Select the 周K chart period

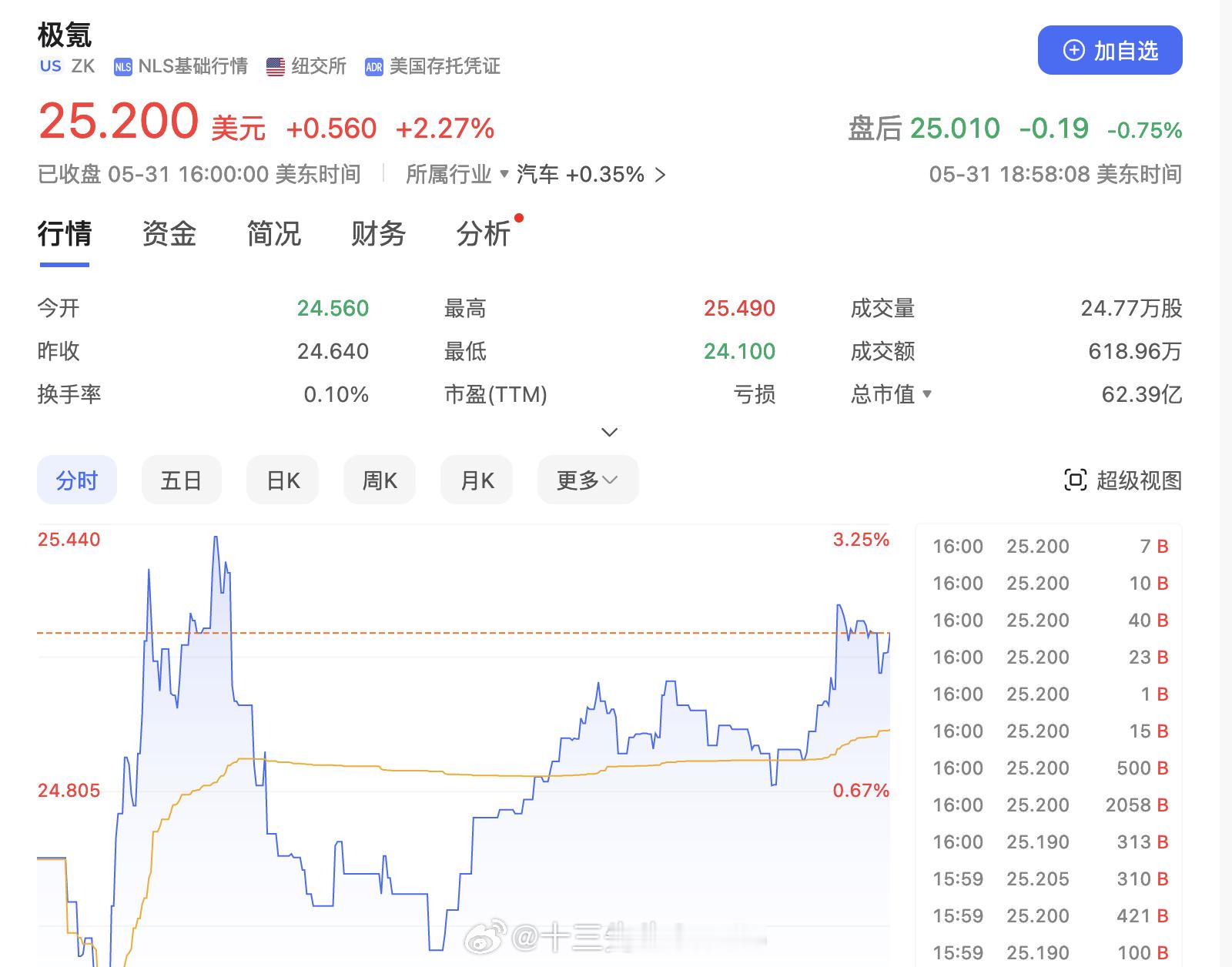tap(380, 480)
